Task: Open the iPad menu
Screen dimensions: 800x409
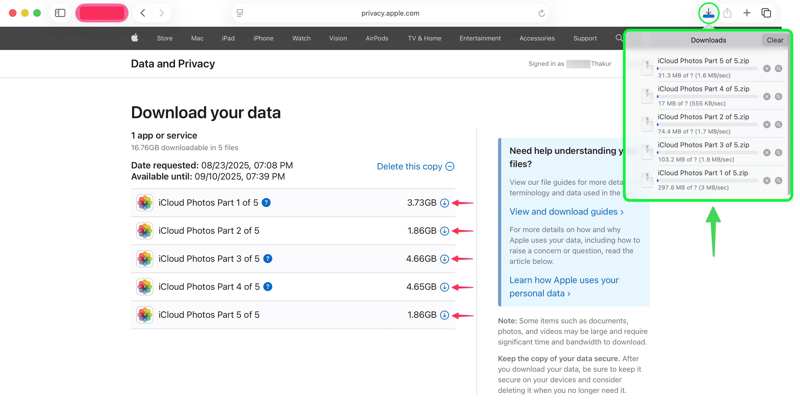Action: tap(228, 38)
